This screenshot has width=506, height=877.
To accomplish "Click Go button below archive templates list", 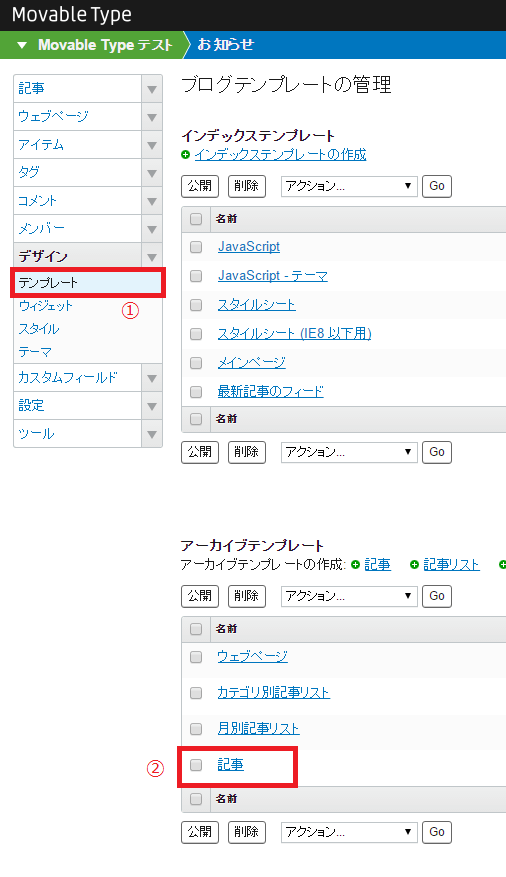I will (x=437, y=832).
